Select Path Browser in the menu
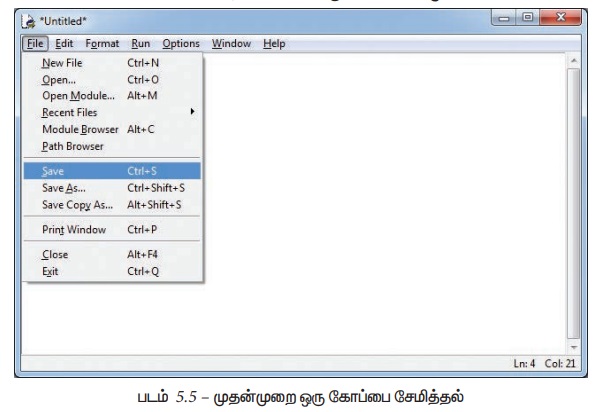Viewport: 600px width, 412px height. (x=72, y=146)
